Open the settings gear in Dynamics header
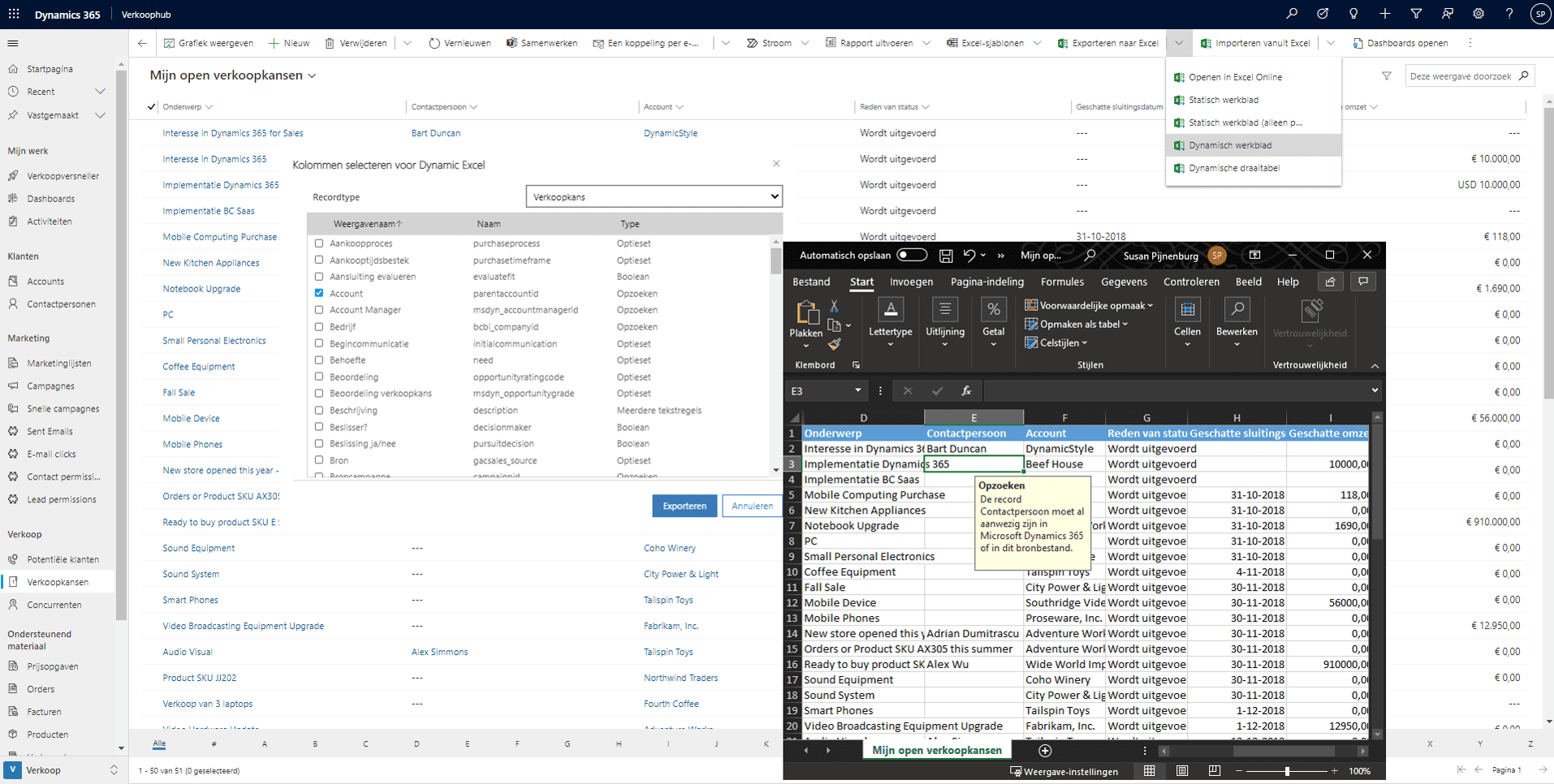 1478,14
